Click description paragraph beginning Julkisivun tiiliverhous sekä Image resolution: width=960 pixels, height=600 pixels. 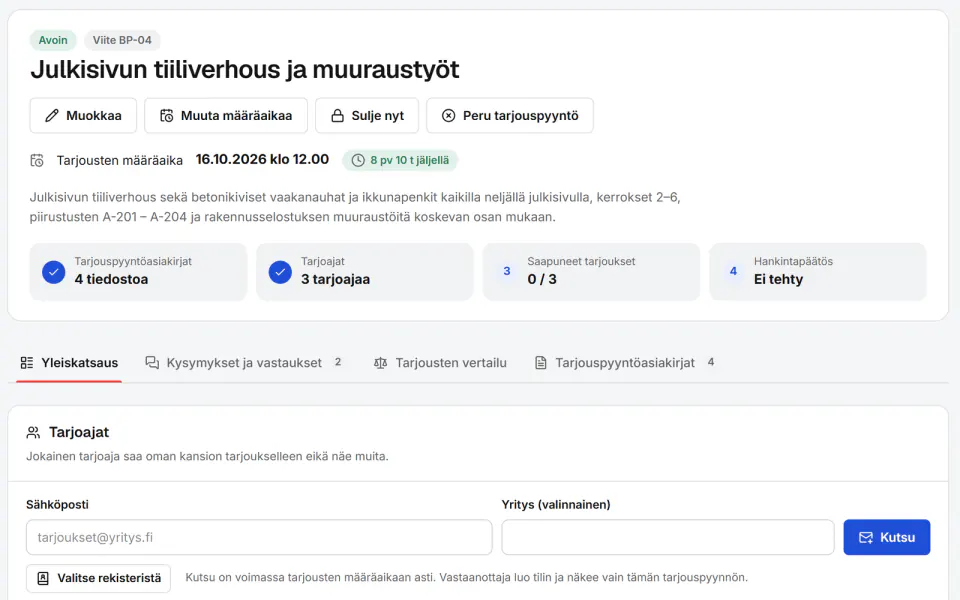point(355,207)
